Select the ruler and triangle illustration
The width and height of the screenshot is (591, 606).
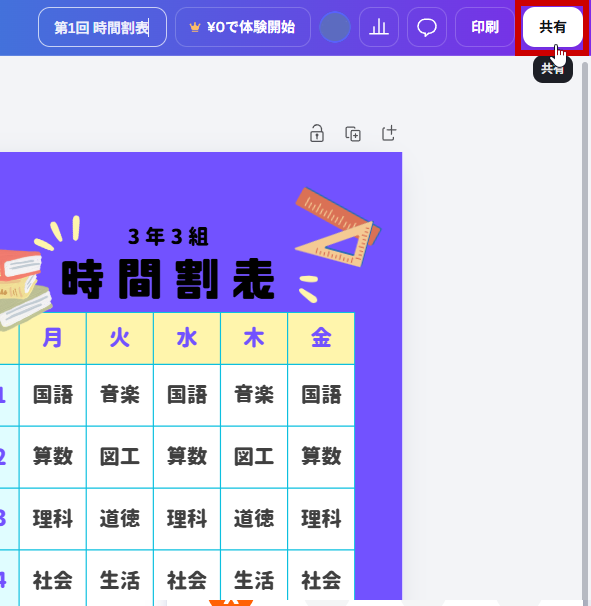pos(338,227)
